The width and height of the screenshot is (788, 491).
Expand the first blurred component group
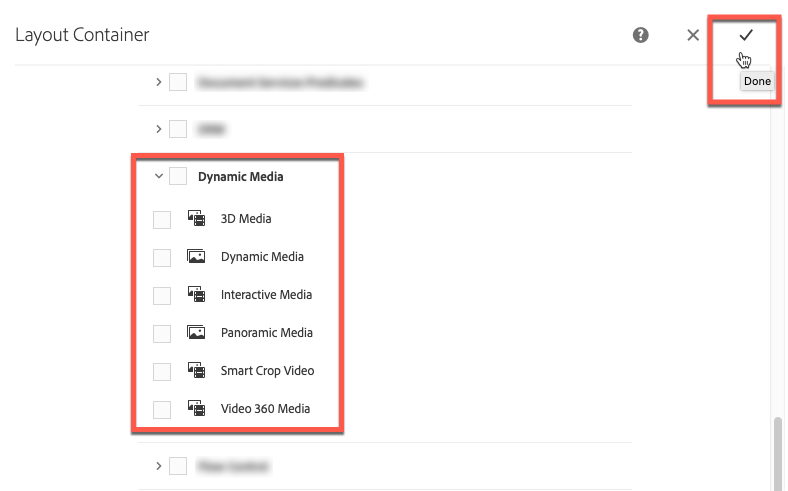(x=159, y=82)
